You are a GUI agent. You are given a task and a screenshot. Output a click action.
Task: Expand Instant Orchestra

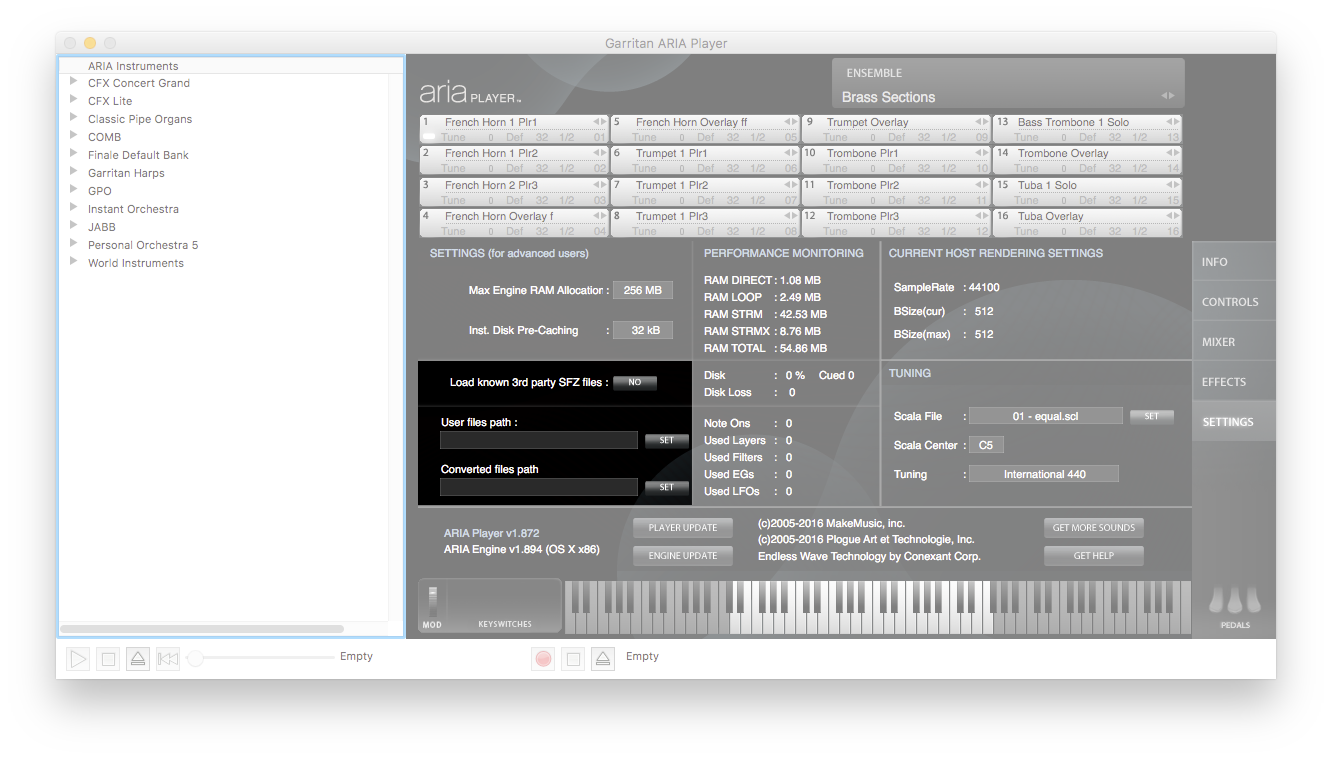click(74, 209)
